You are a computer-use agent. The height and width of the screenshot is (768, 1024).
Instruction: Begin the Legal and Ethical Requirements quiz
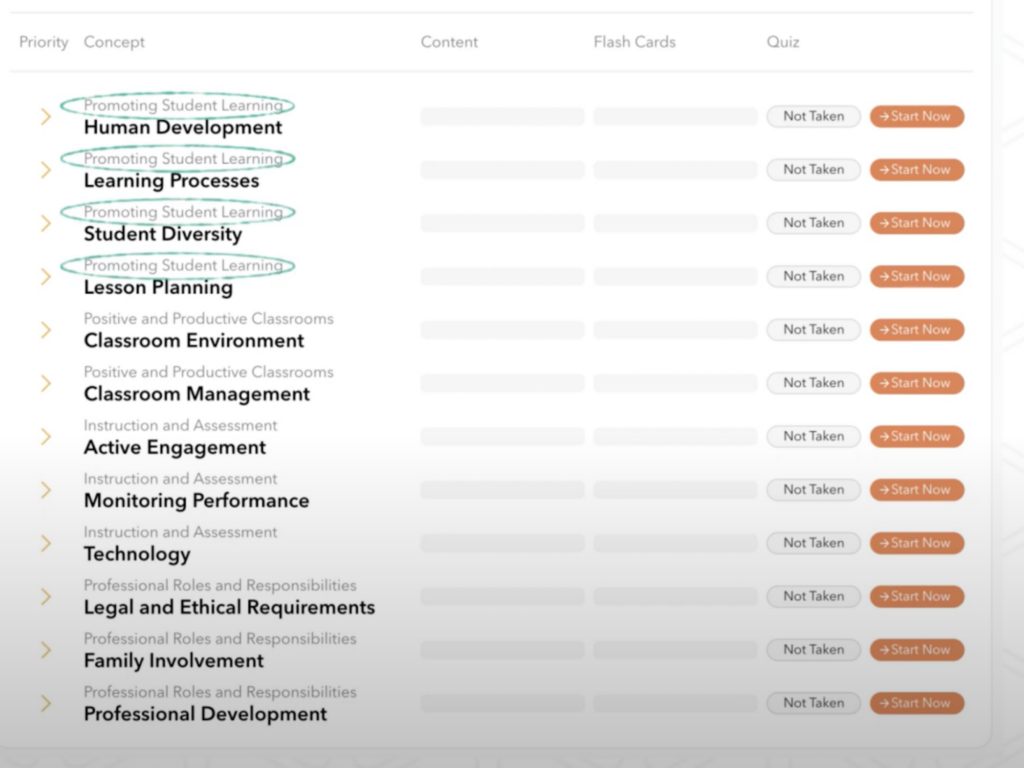click(916, 596)
